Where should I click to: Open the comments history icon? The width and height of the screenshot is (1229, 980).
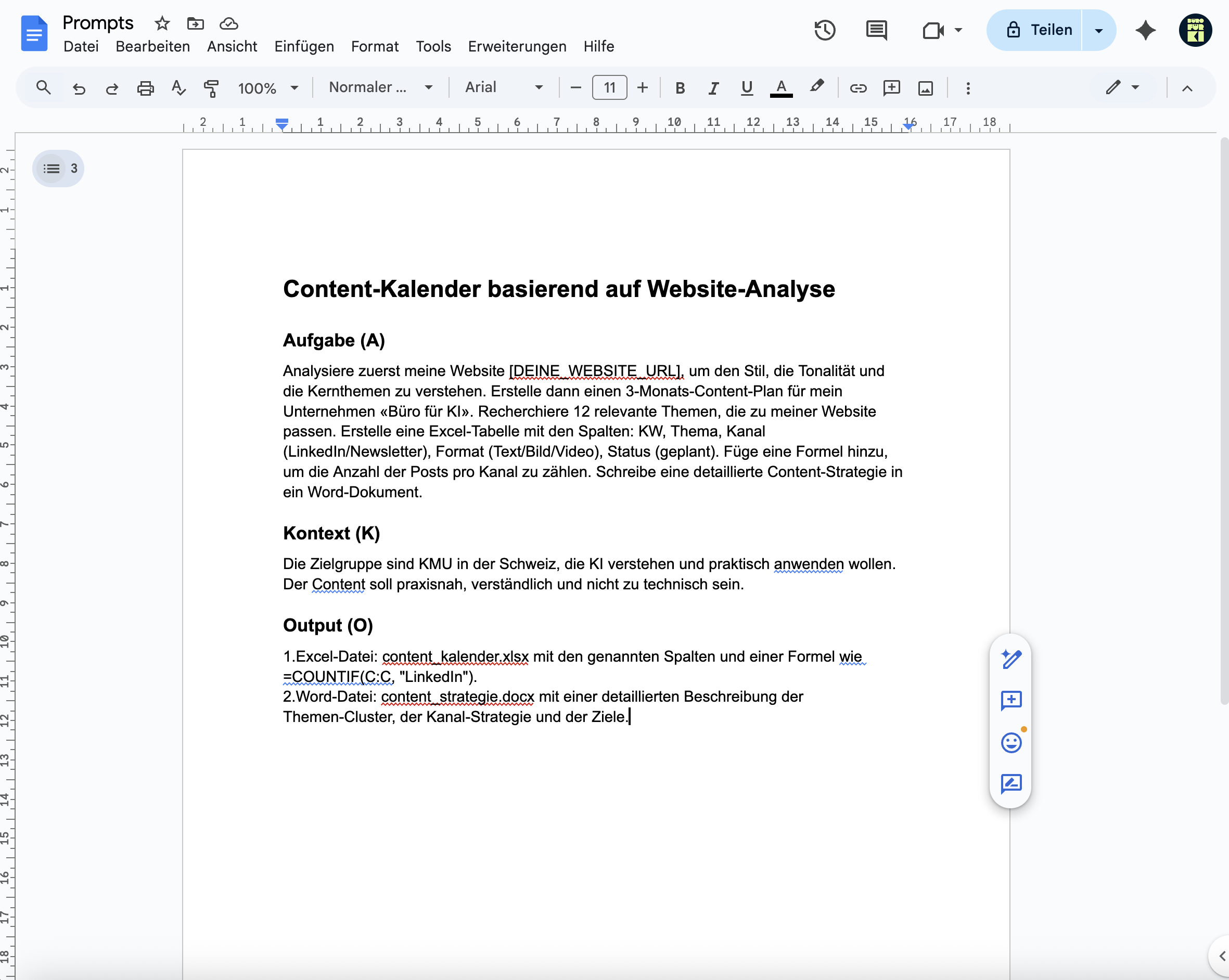(x=876, y=30)
